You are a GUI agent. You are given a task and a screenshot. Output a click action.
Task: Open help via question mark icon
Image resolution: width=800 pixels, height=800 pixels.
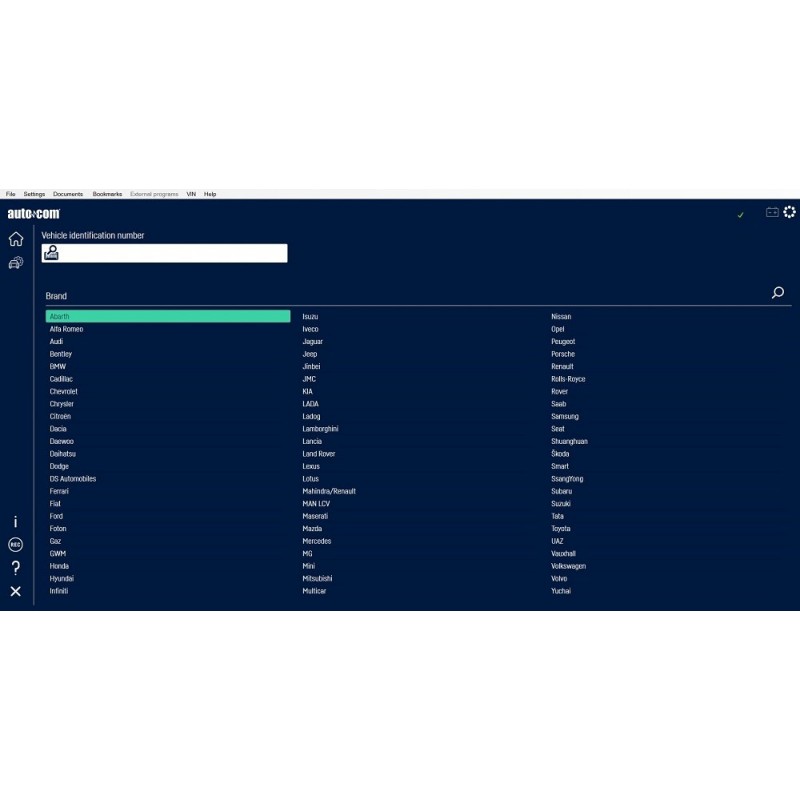click(15, 568)
